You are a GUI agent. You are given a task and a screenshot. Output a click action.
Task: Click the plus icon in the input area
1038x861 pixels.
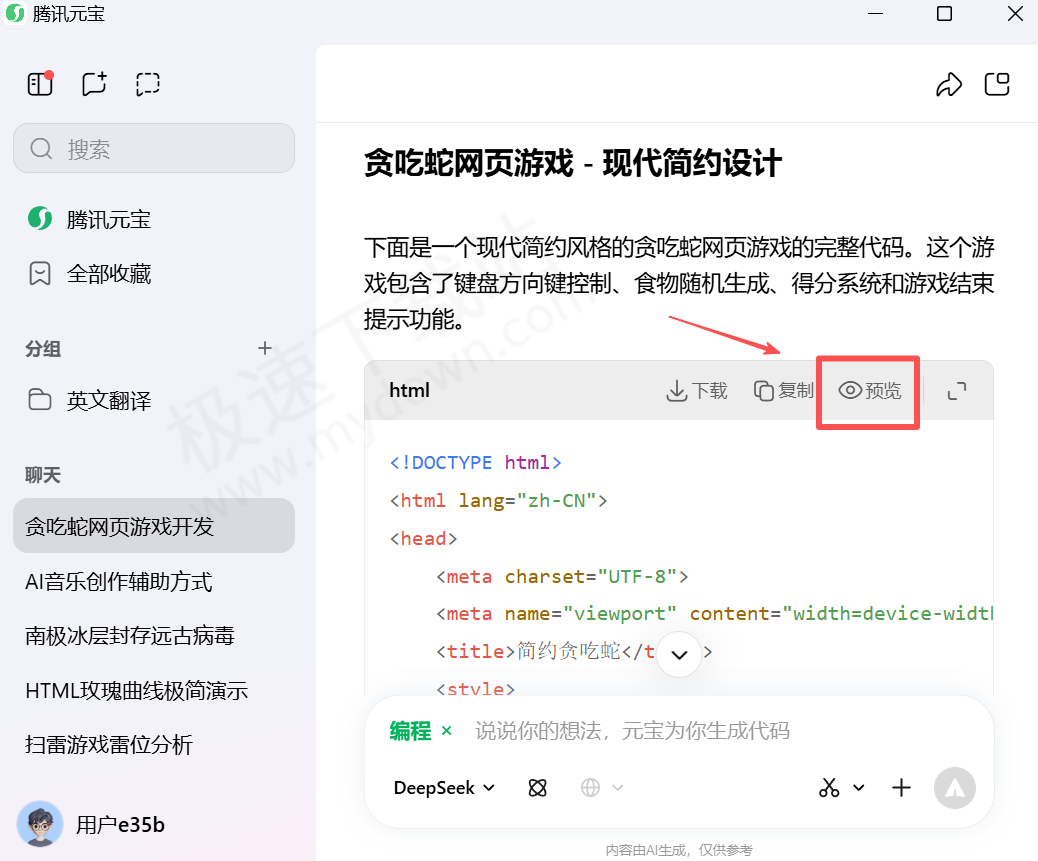pos(901,788)
